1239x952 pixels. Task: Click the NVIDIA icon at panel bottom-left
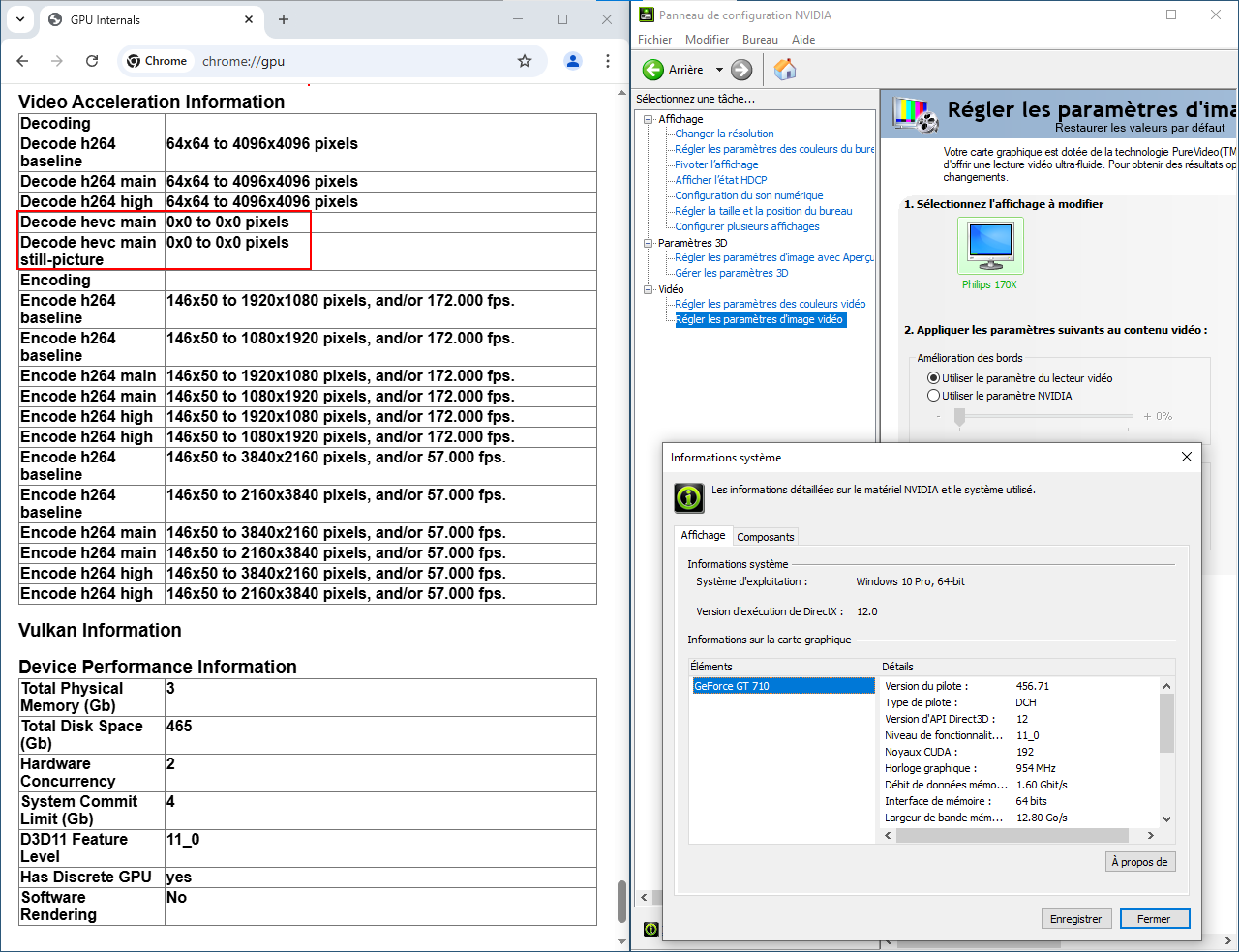click(651, 929)
